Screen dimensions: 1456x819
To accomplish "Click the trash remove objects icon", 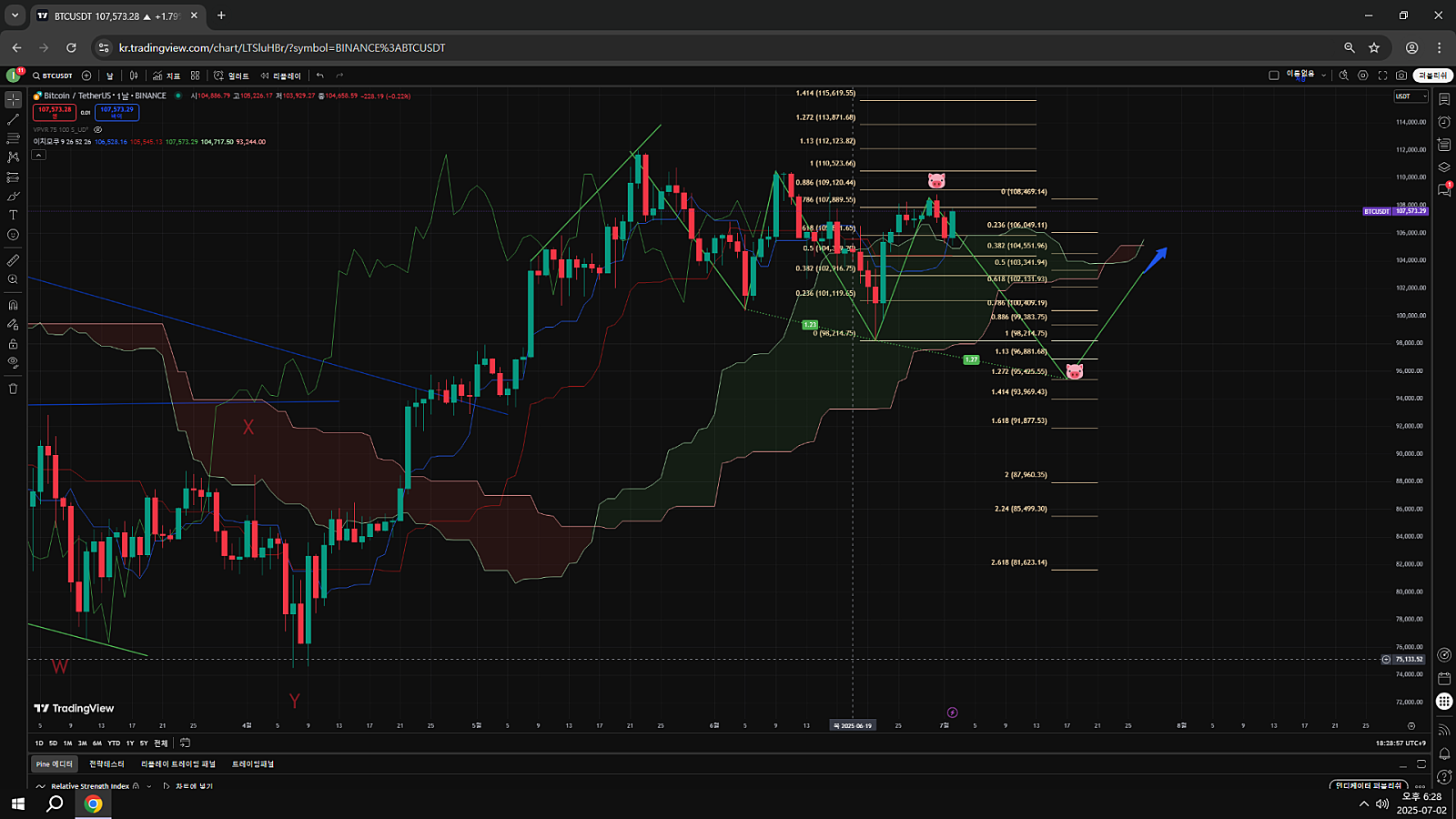I will tap(13, 389).
